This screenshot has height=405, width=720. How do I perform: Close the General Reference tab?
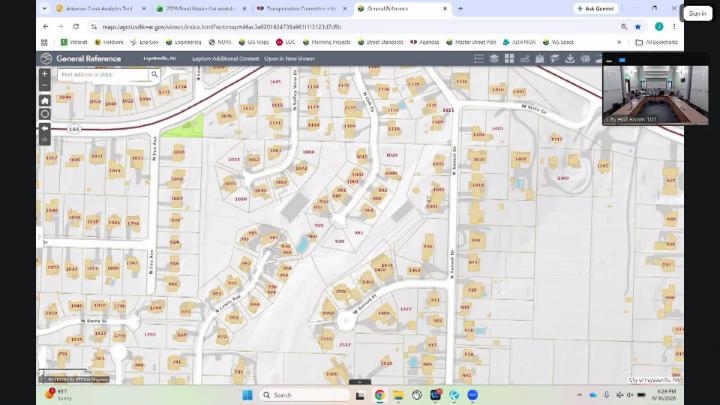(x=444, y=8)
